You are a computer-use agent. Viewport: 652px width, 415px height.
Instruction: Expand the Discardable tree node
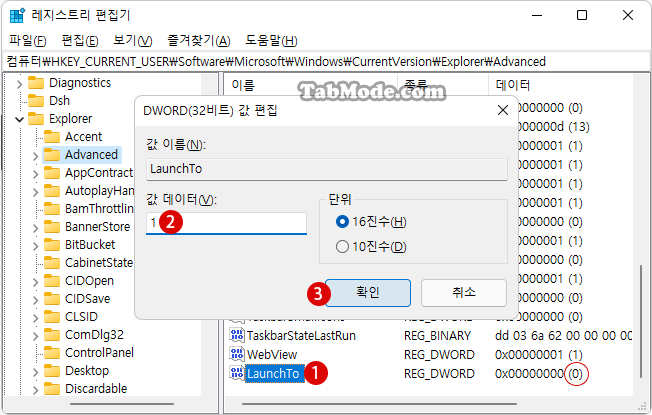click(x=35, y=390)
